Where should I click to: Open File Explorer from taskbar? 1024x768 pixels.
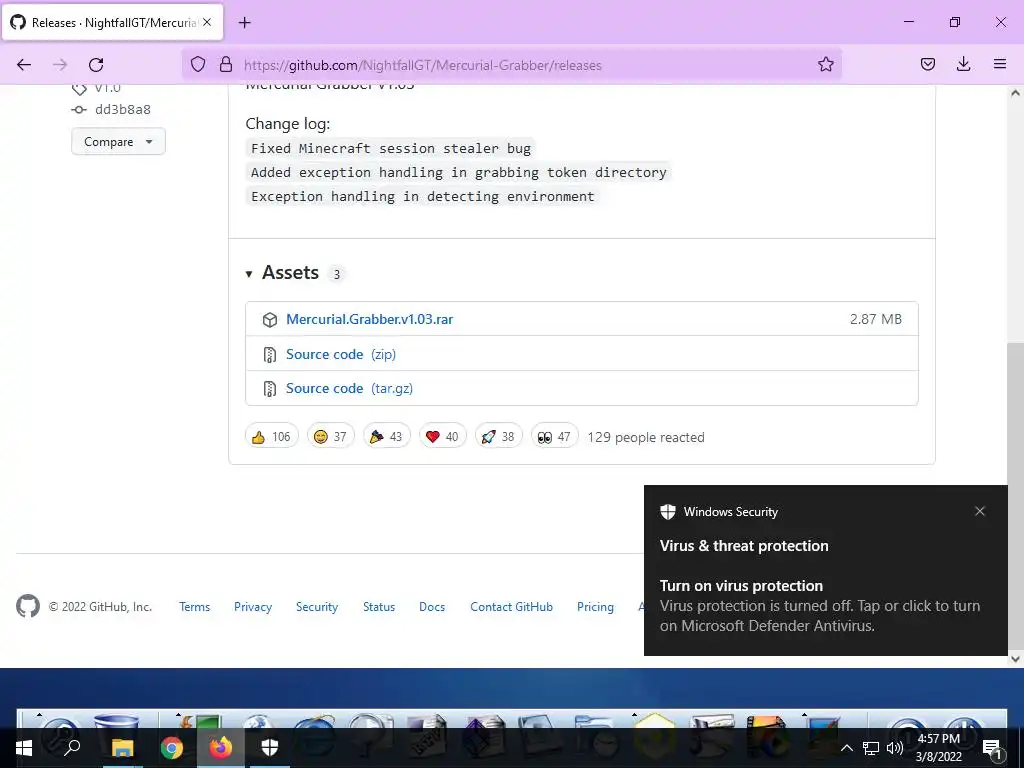pyautogui.click(x=122, y=748)
